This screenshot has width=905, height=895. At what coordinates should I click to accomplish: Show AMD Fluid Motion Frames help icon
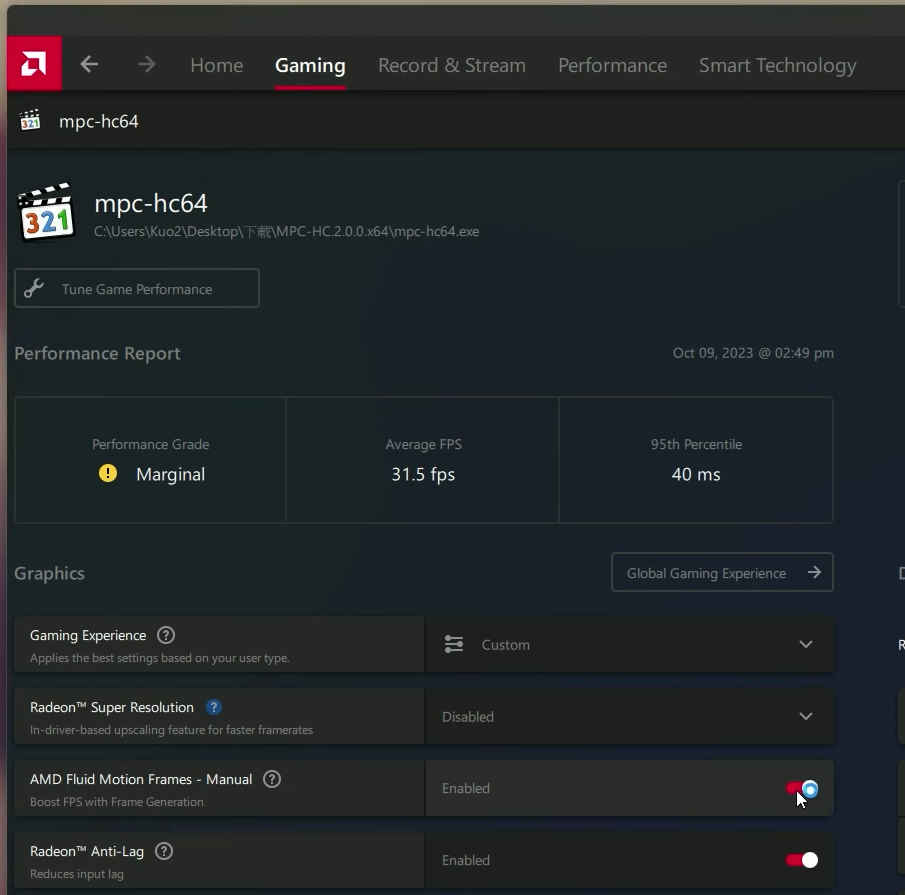pyautogui.click(x=272, y=779)
